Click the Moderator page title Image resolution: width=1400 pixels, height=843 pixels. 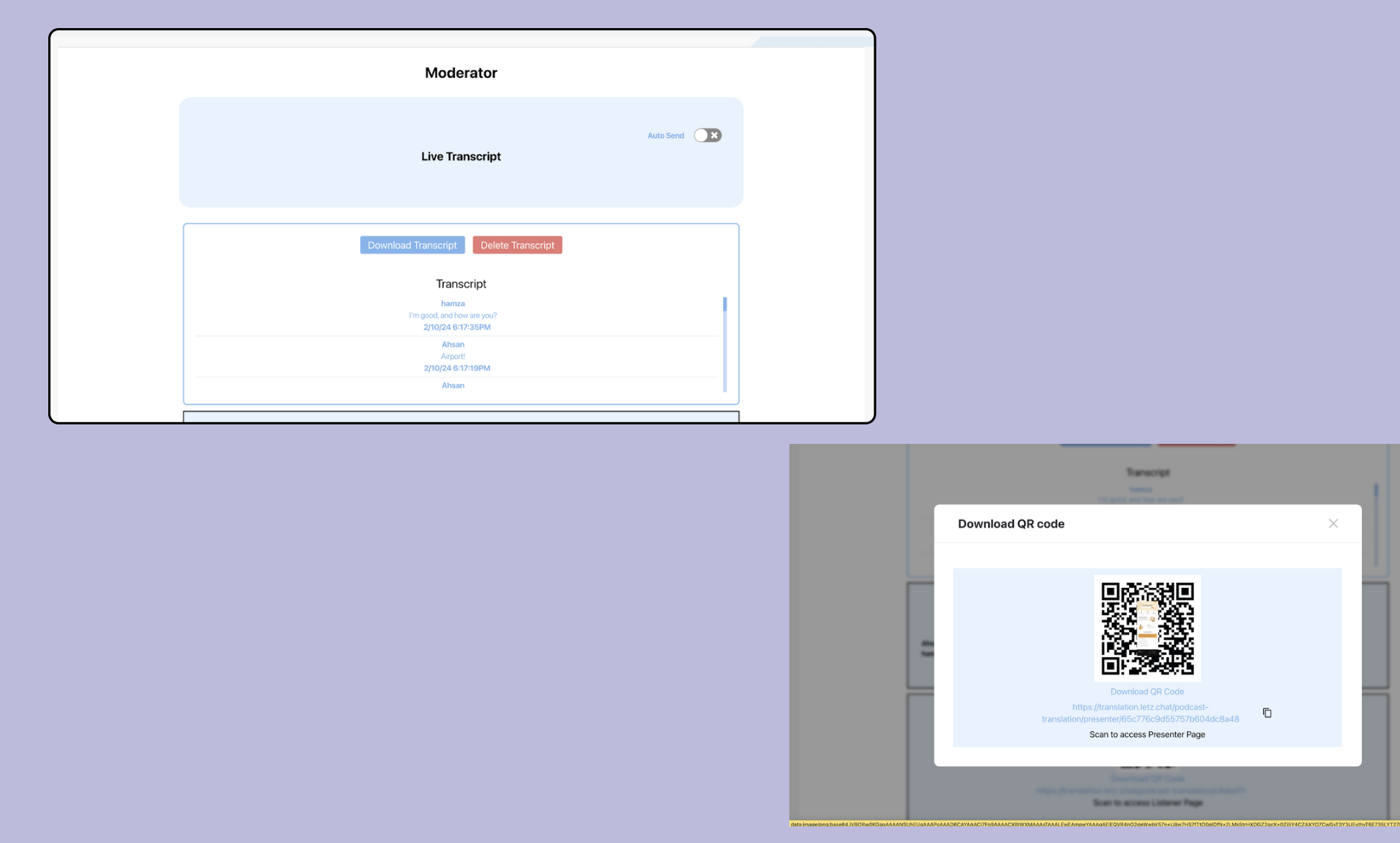pyautogui.click(x=461, y=72)
